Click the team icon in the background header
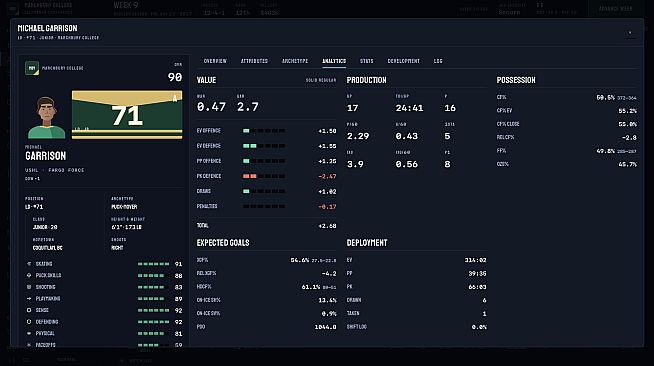Image resolution: width=654 pixels, height=366 pixels. (13, 8)
